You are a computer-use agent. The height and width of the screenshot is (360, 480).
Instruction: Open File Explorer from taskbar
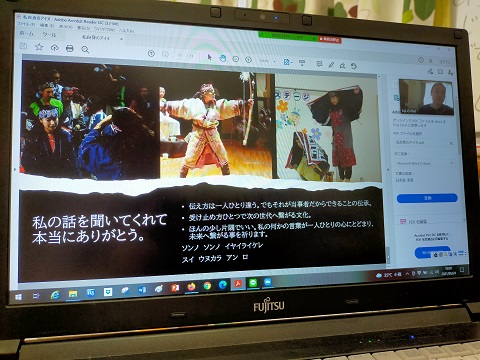point(73,294)
